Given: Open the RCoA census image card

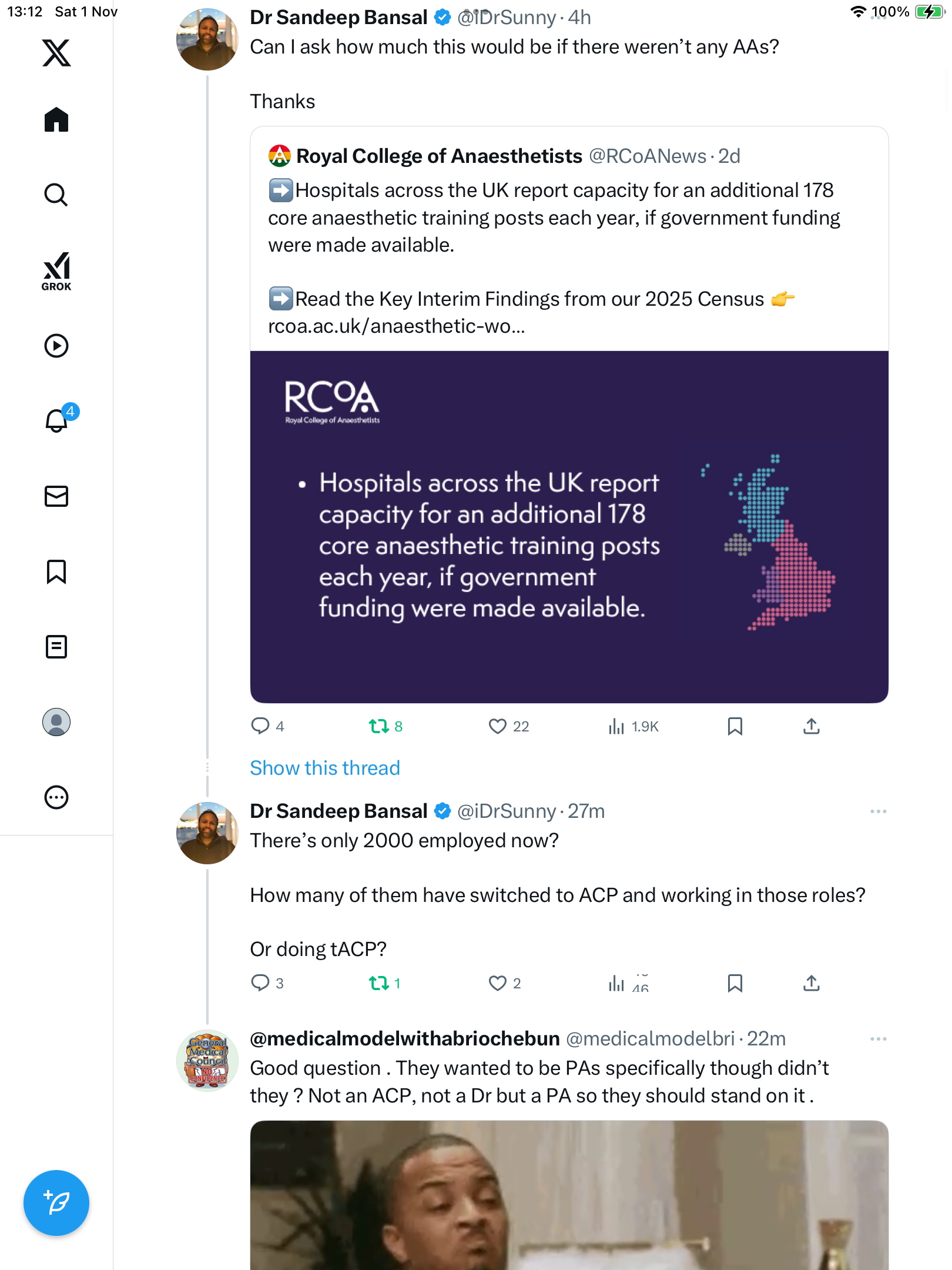Looking at the screenshot, I should coord(569,526).
